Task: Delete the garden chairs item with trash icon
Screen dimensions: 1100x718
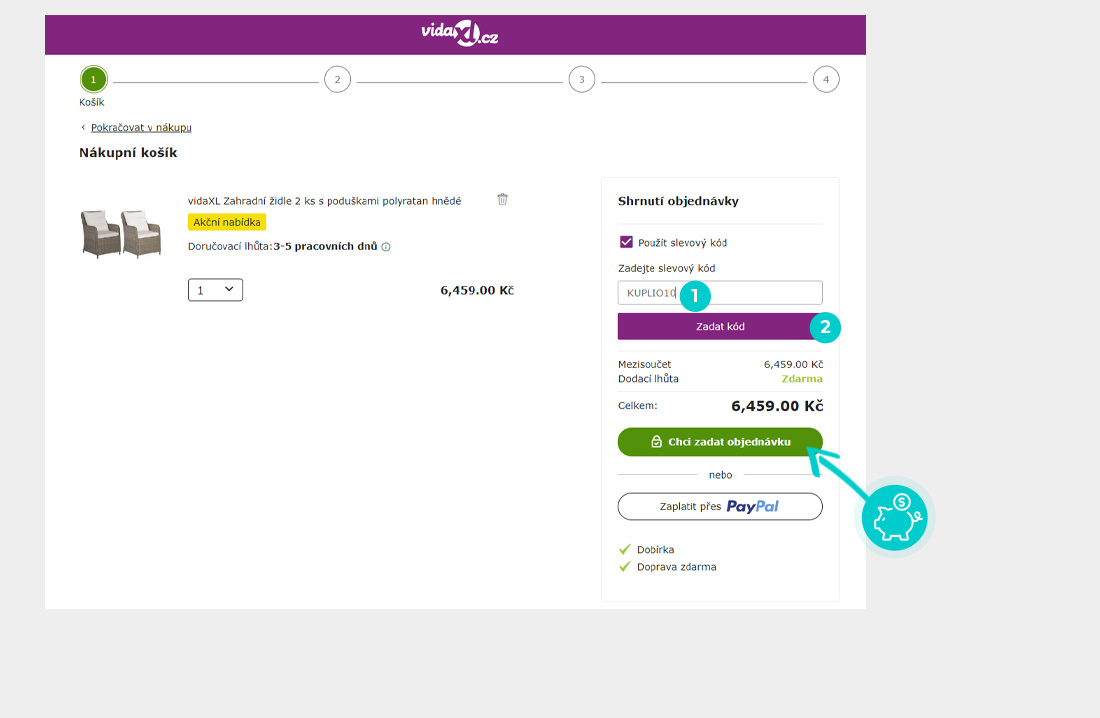Action: [503, 199]
